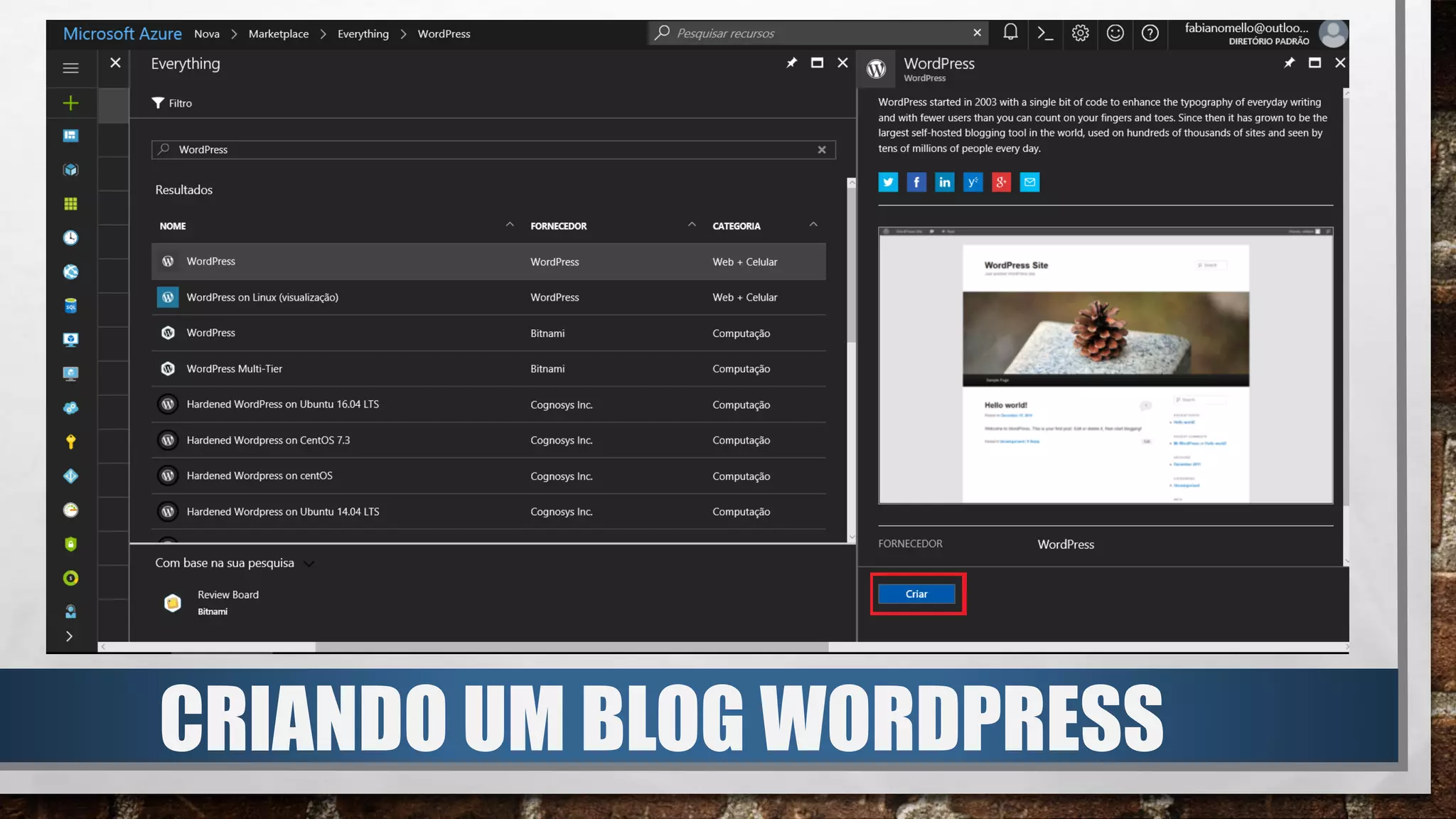Open the WordPress Site screenshot thumbnail
This screenshot has height=819, width=1456.
tap(1106, 365)
